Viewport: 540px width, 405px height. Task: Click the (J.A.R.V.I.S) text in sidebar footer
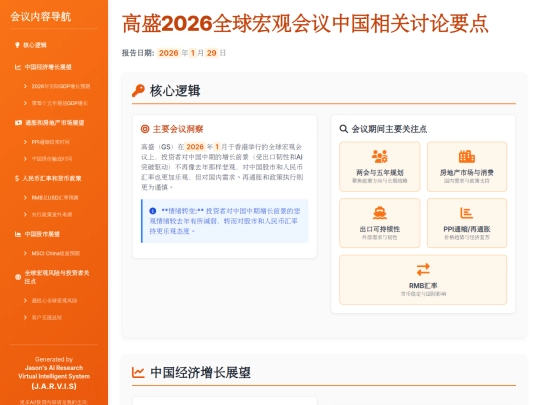click(54, 386)
